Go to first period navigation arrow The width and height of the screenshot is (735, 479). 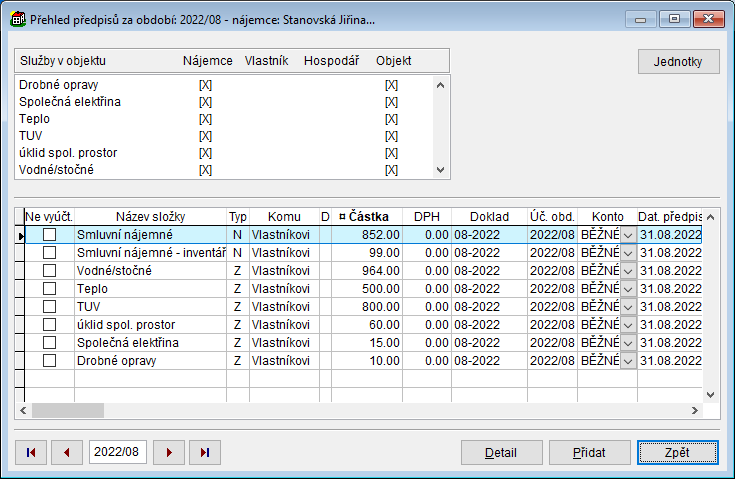(30, 453)
